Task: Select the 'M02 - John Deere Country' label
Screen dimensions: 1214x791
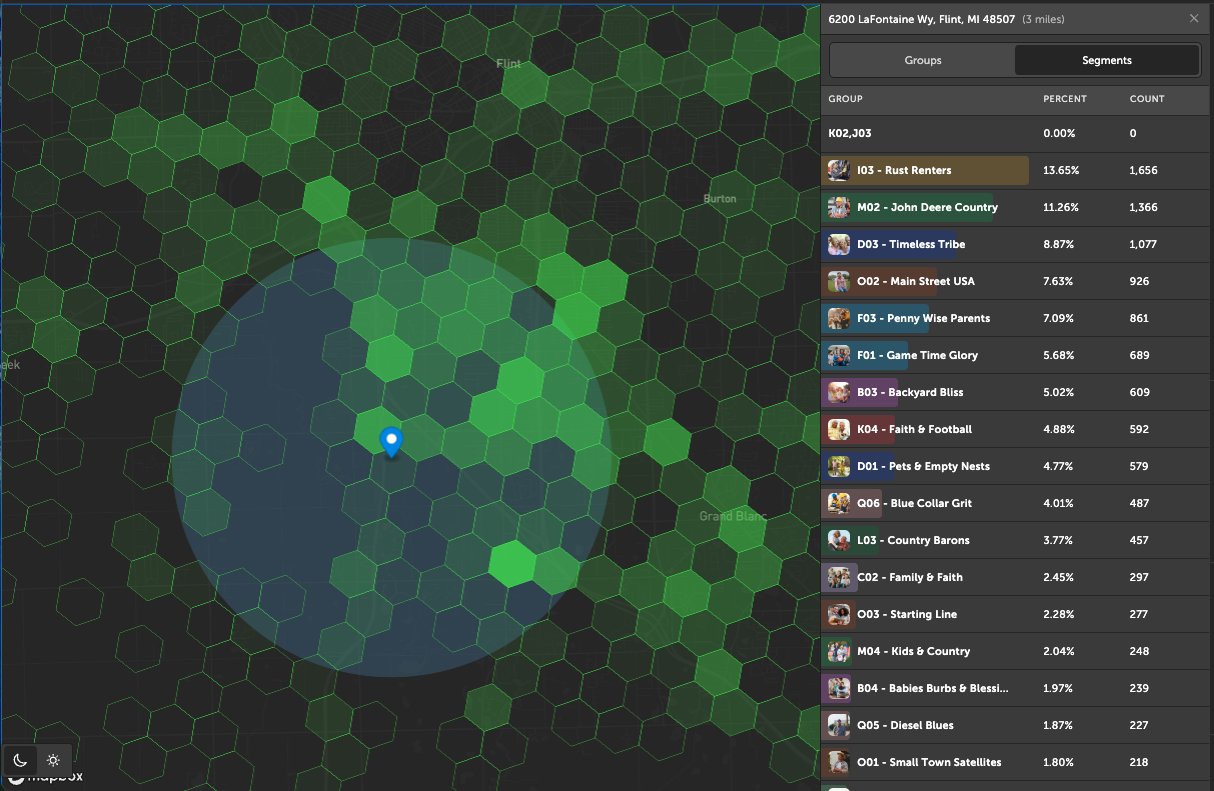Action: [x=927, y=207]
